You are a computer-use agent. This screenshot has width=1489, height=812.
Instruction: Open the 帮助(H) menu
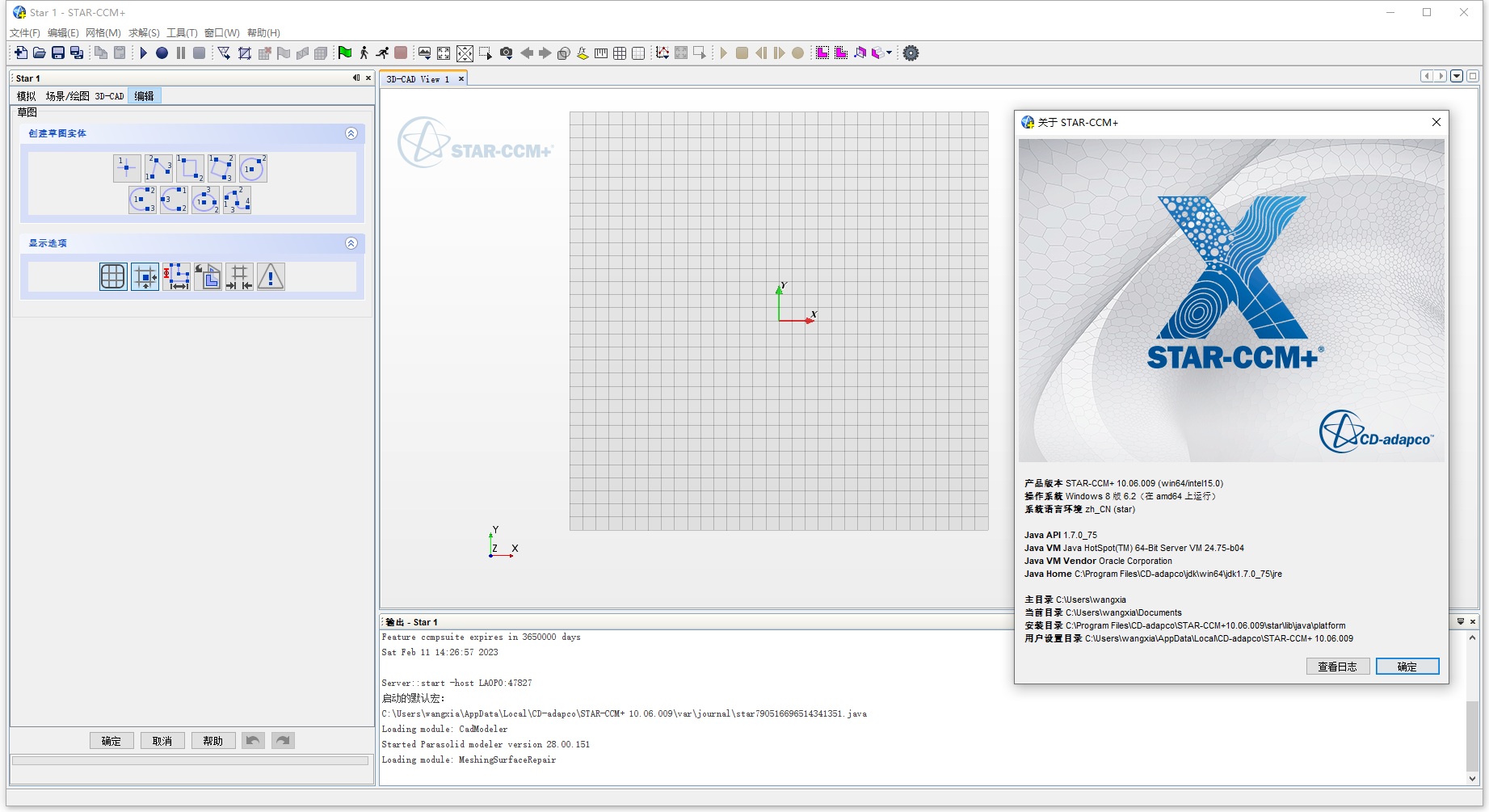point(263,33)
